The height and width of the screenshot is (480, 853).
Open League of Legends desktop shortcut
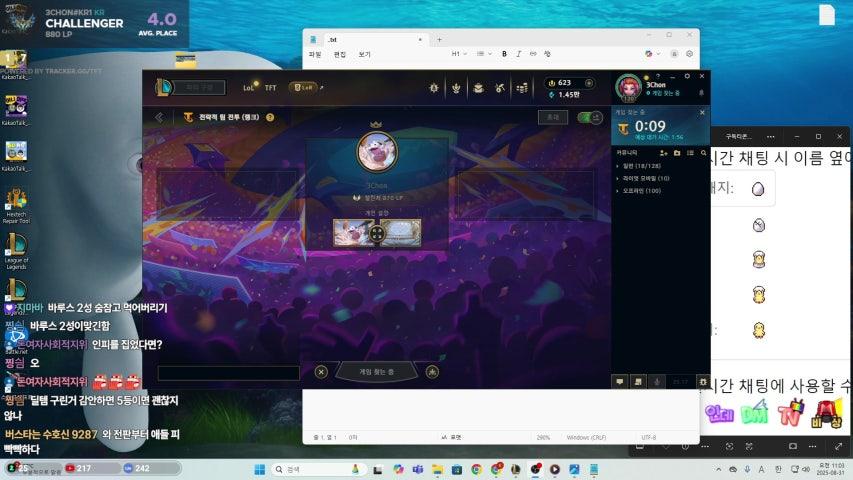pyautogui.click(x=16, y=251)
